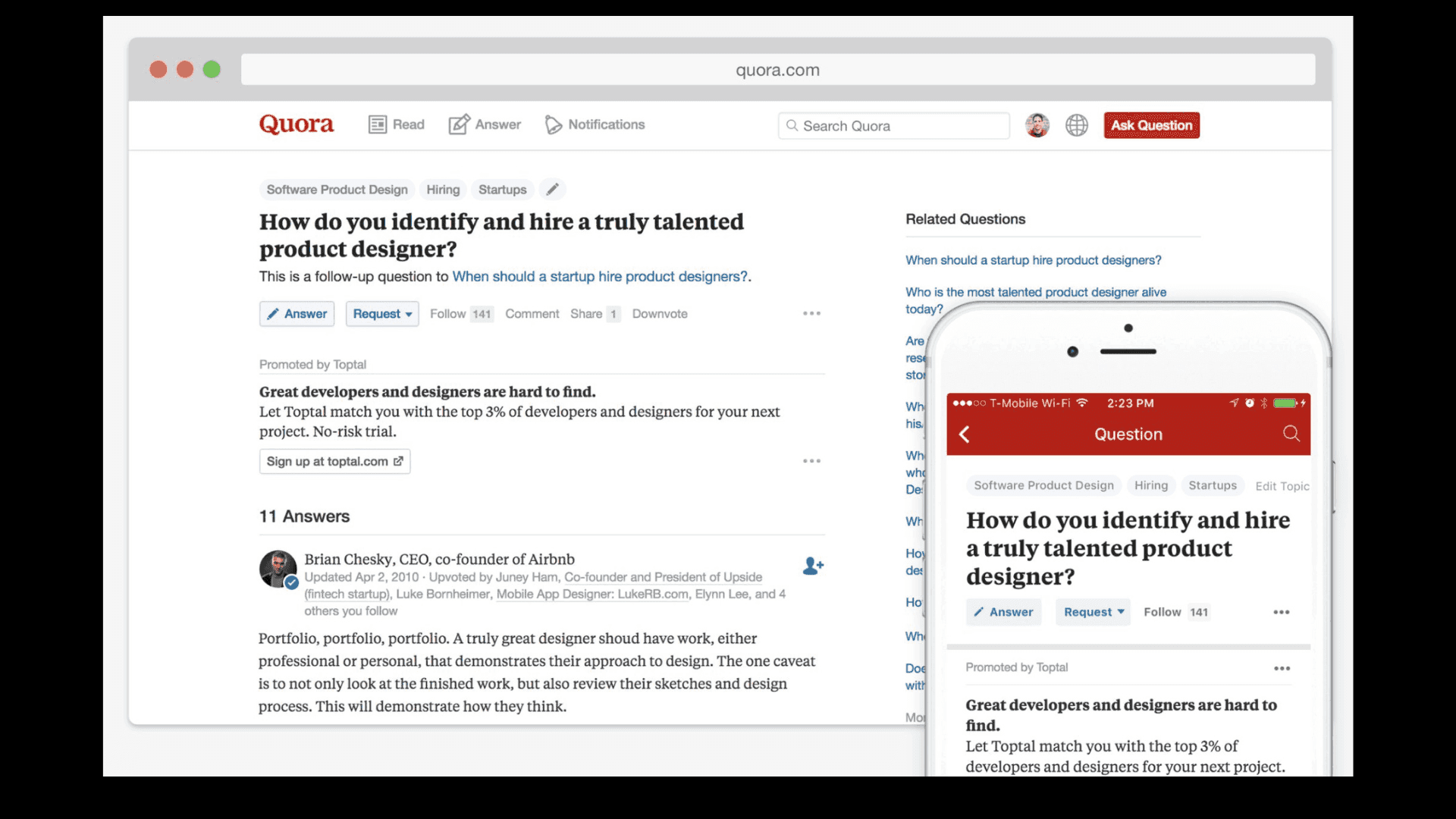Open the Request dropdown under the question
Image resolution: width=1456 pixels, height=819 pixels.
[381, 313]
